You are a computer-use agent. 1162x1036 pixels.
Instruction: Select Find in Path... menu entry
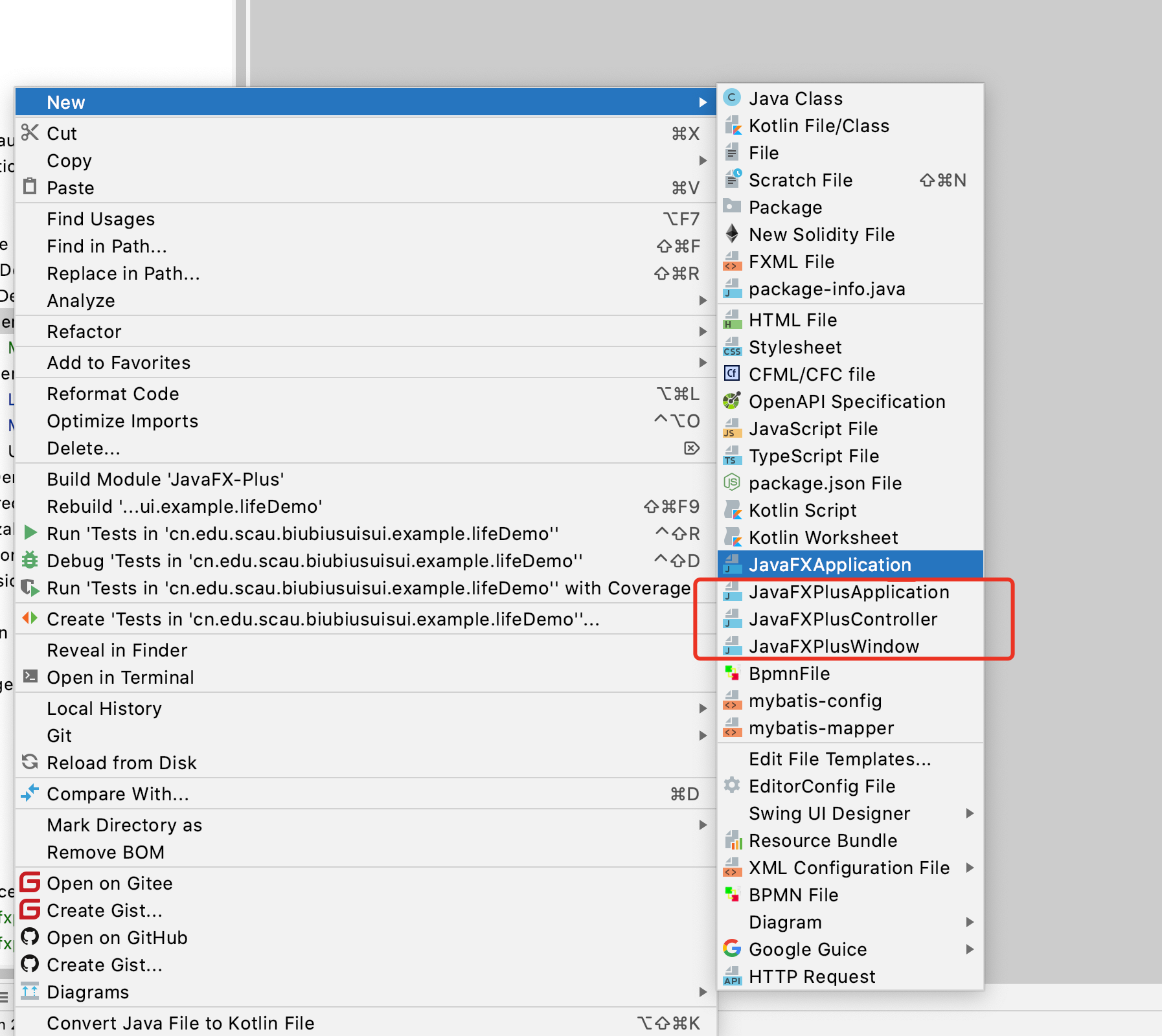pyautogui.click(x=107, y=246)
